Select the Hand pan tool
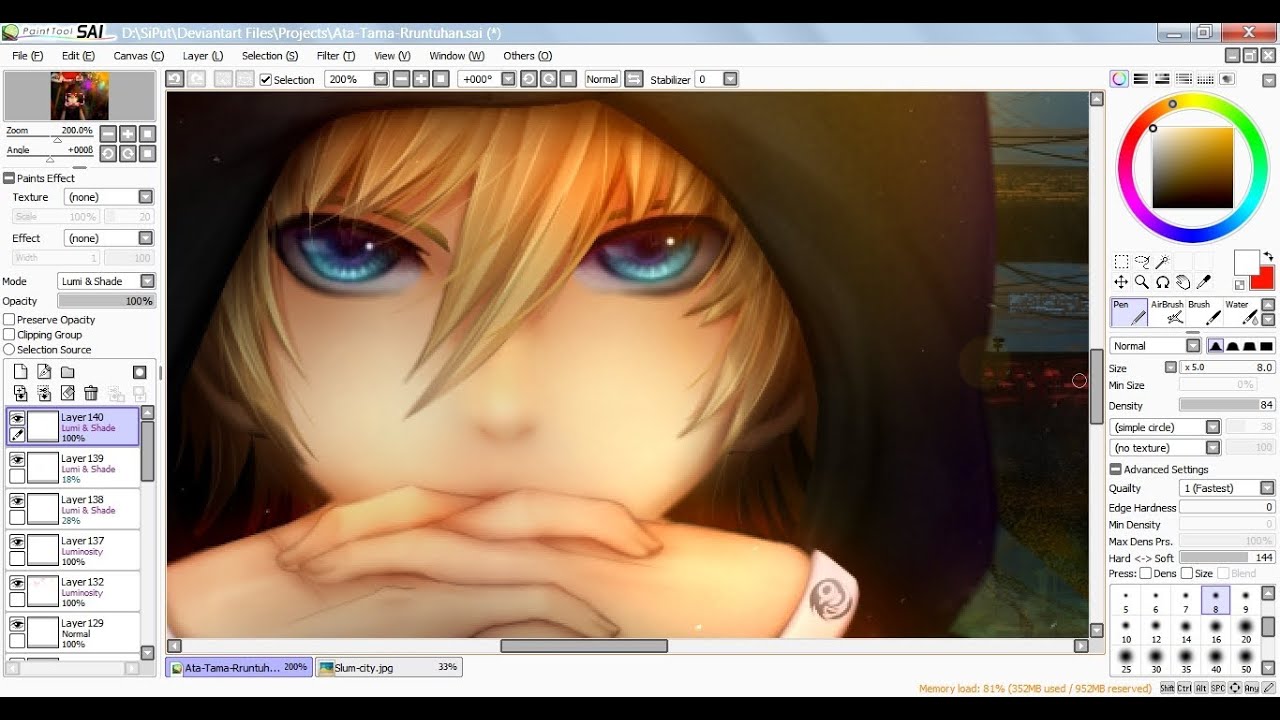This screenshot has height=720, width=1280. pos(1184,283)
